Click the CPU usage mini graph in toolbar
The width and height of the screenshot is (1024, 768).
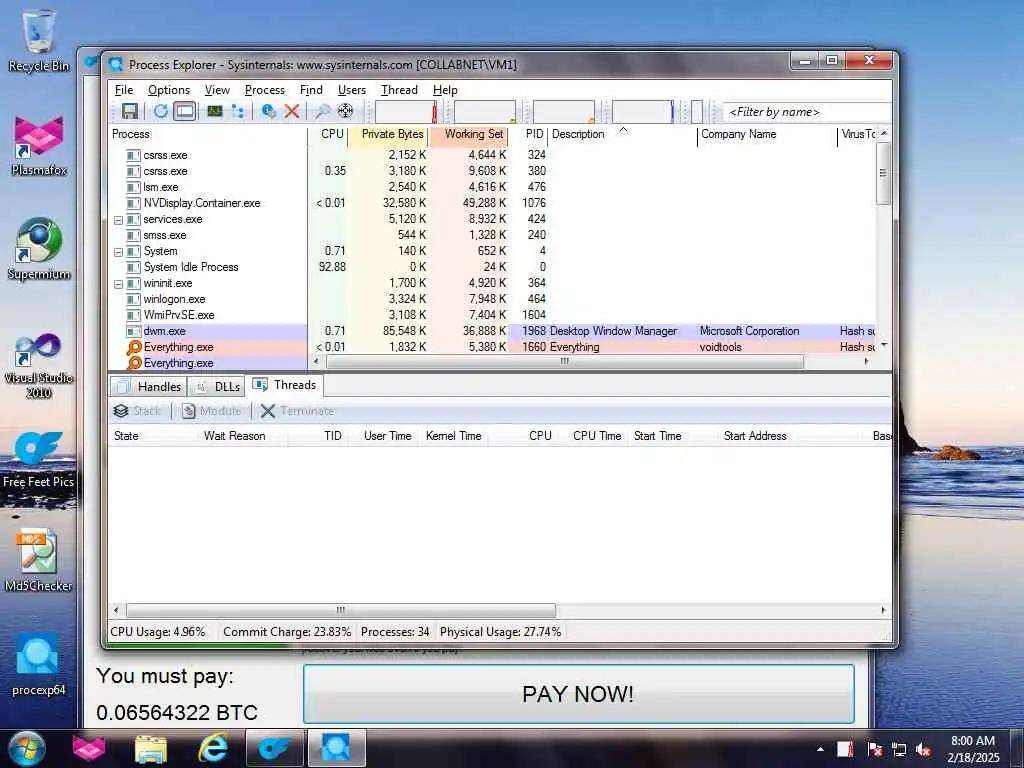406,112
